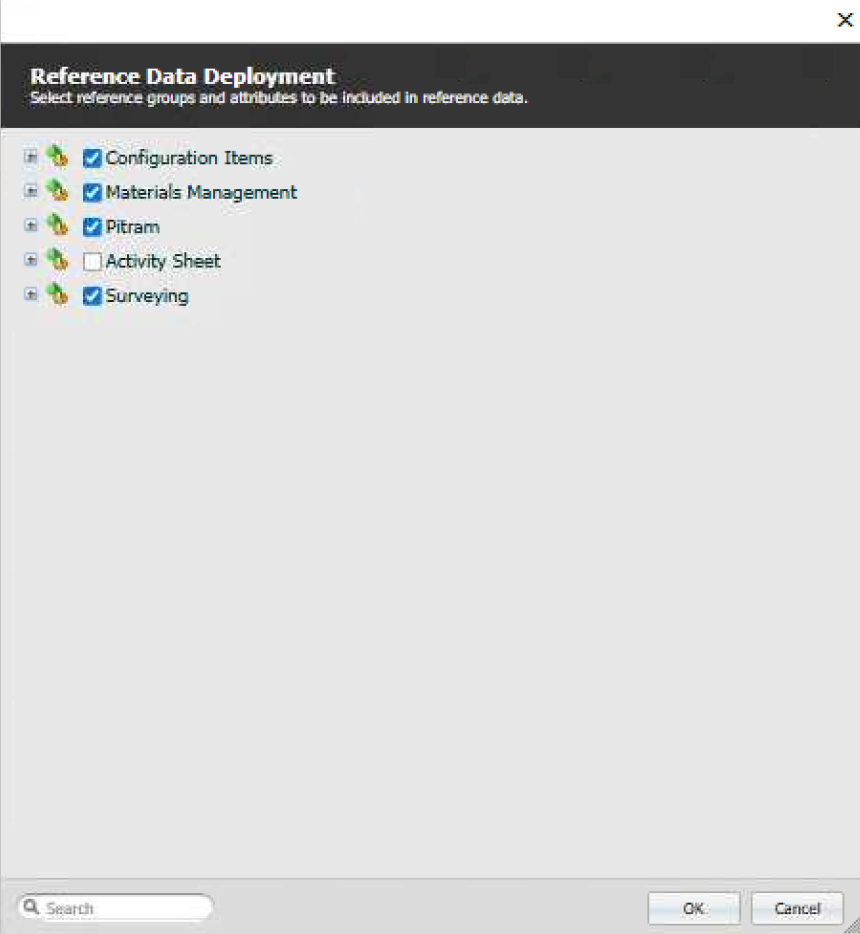Close the Reference Data Deployment dialog
This screenshot has height=934, width=860.
point(844,20)
